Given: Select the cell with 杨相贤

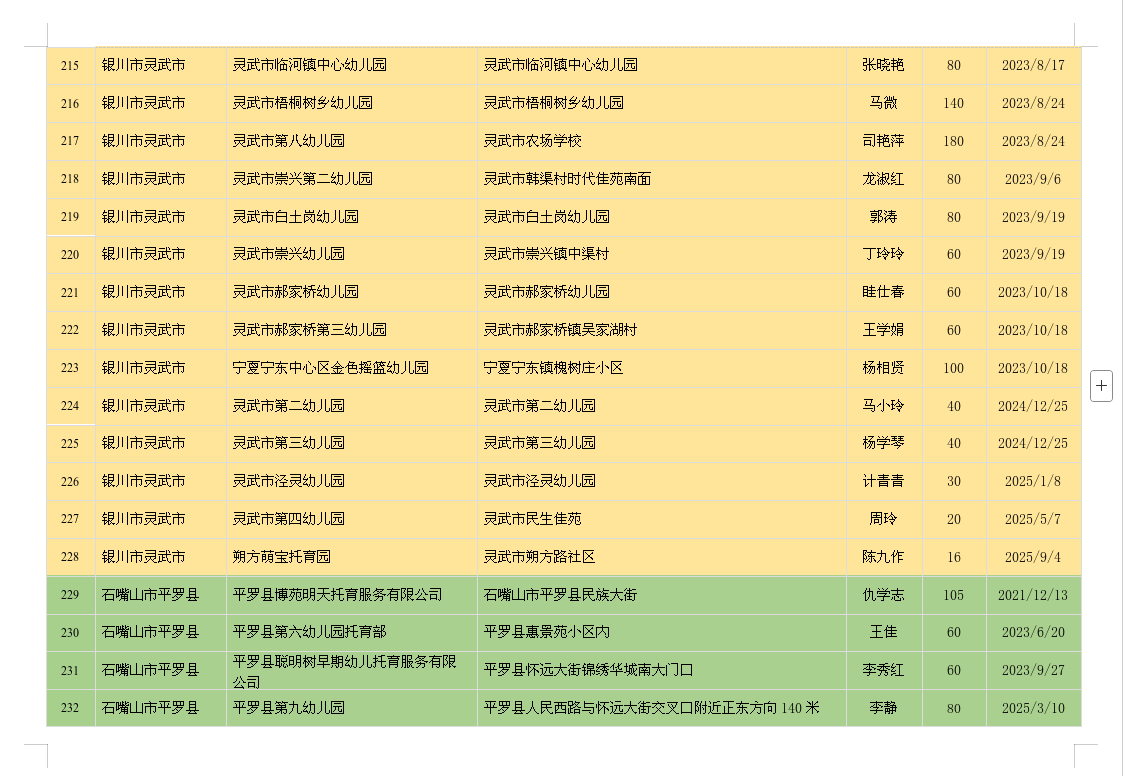Looking at the screenshot, I should coord(883,368).
